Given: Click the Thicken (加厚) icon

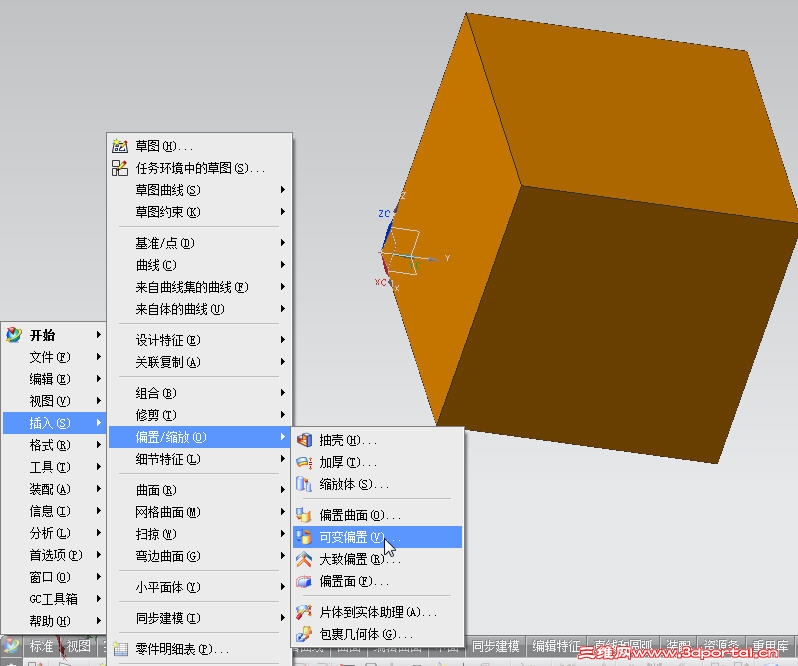Looking at the screenshot, I should (304, 462).
